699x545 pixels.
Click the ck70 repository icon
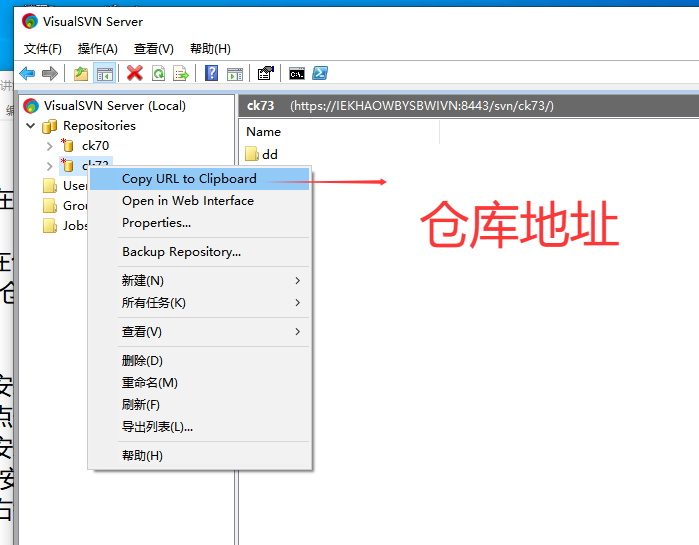tap(67, 145)
